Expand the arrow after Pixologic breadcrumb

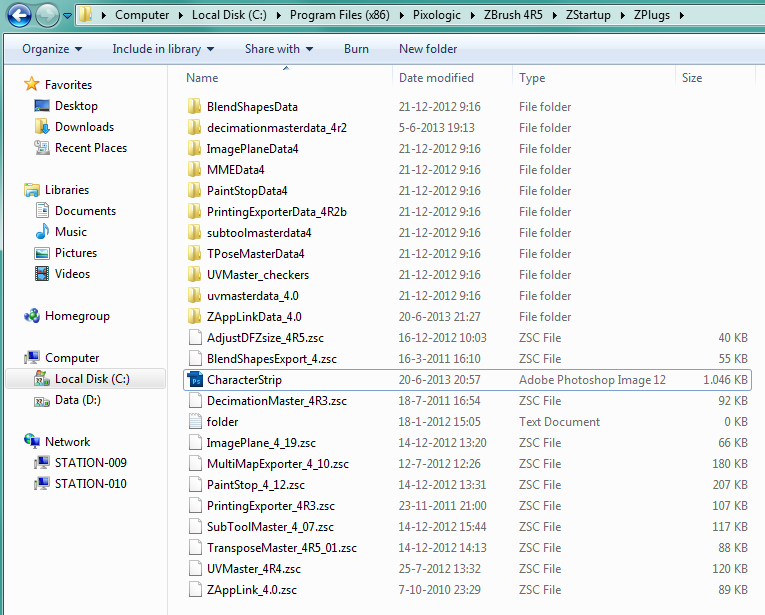coord(472,16)
